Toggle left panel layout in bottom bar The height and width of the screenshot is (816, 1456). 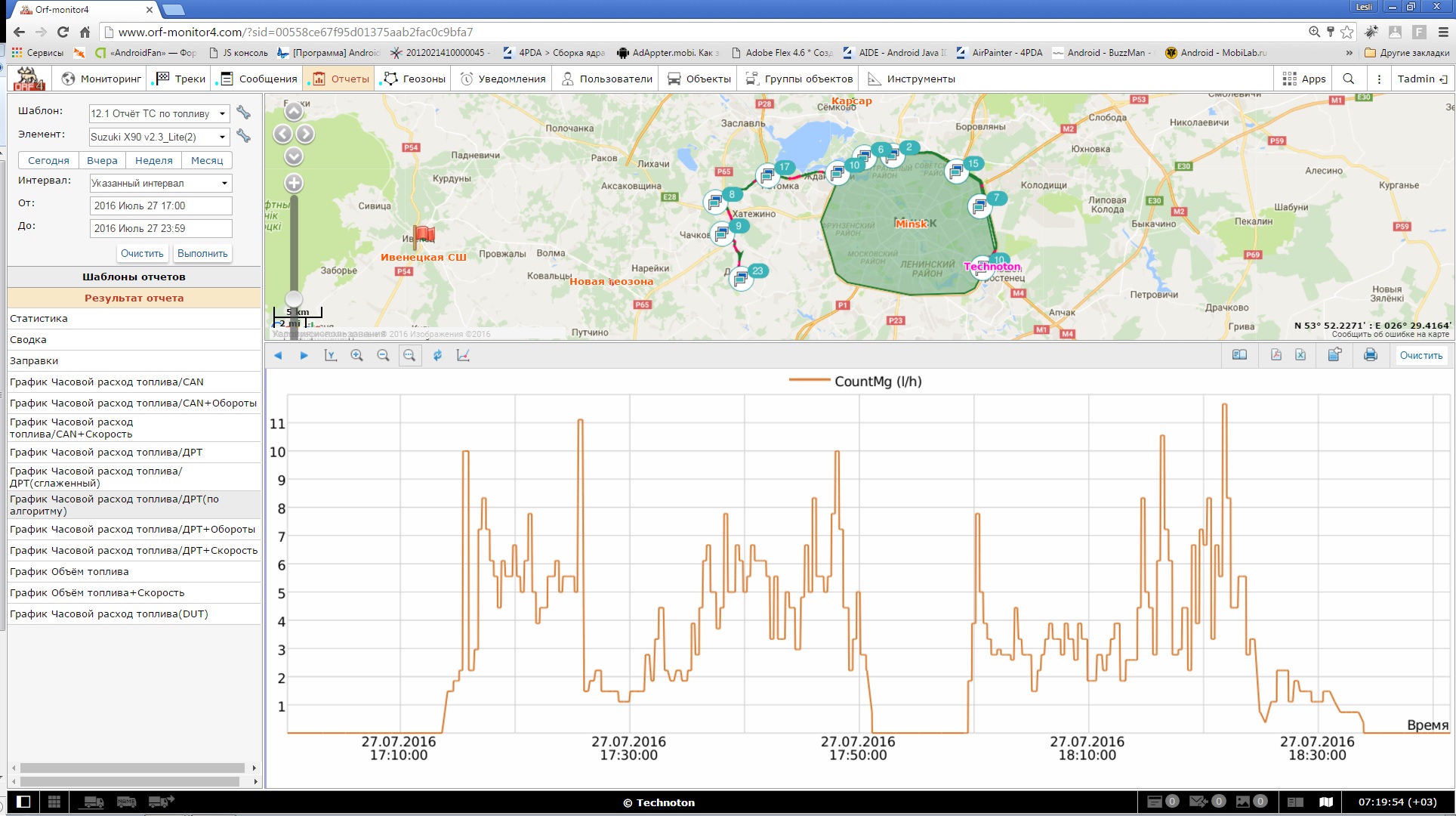tap(23, 802)
